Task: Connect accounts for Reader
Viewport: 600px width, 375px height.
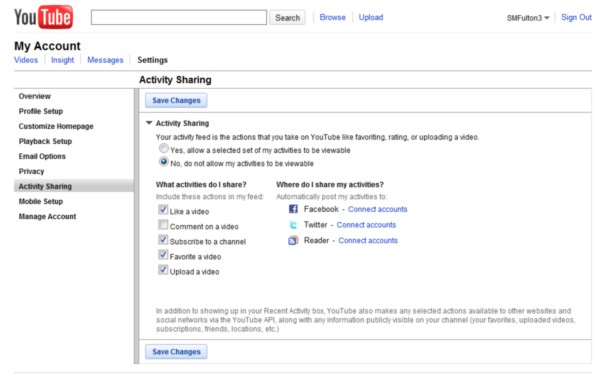Action: point(368,241)
